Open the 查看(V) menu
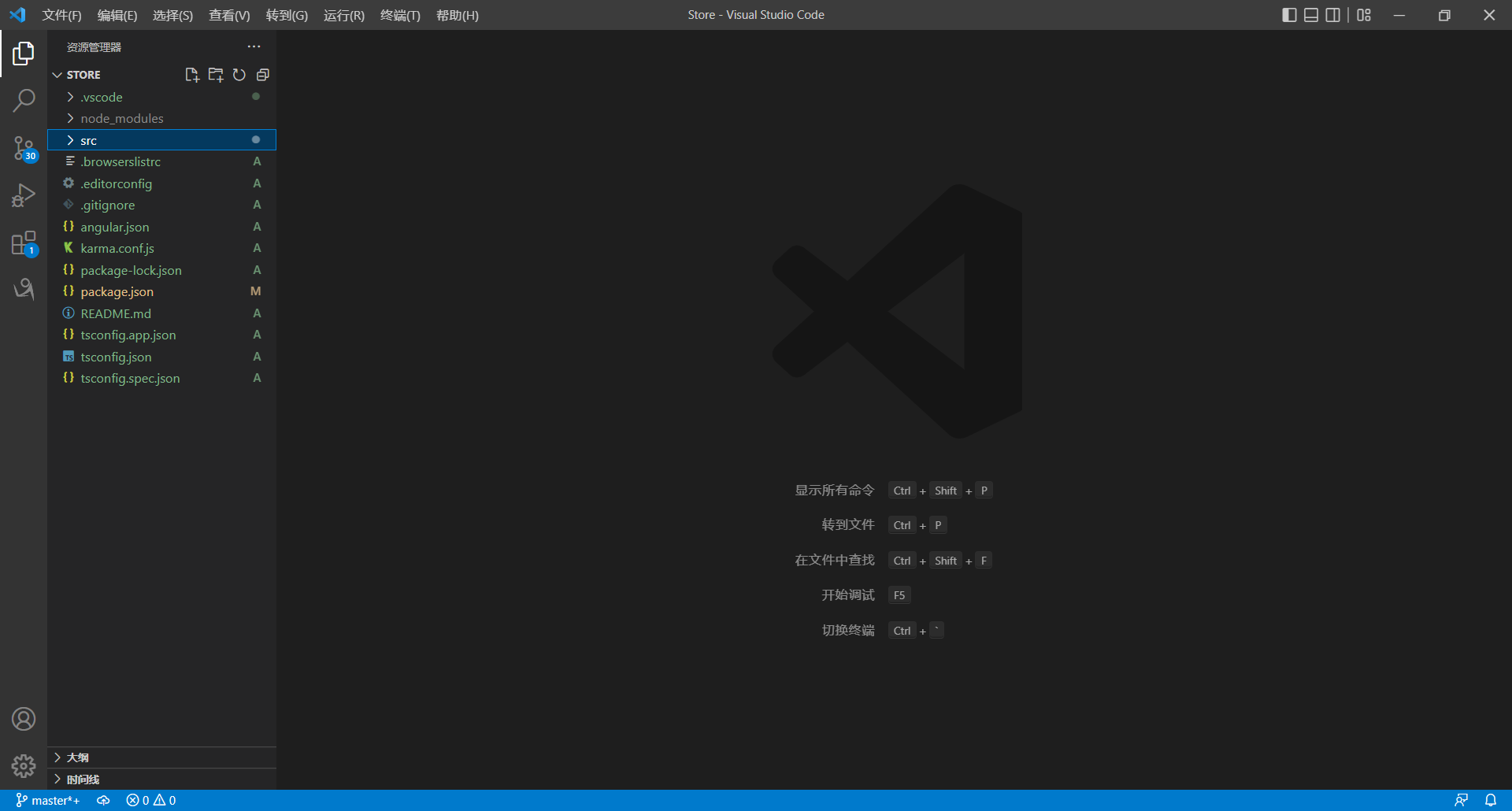This screenshot has height=811, width=1512. [x=229, y=15]
